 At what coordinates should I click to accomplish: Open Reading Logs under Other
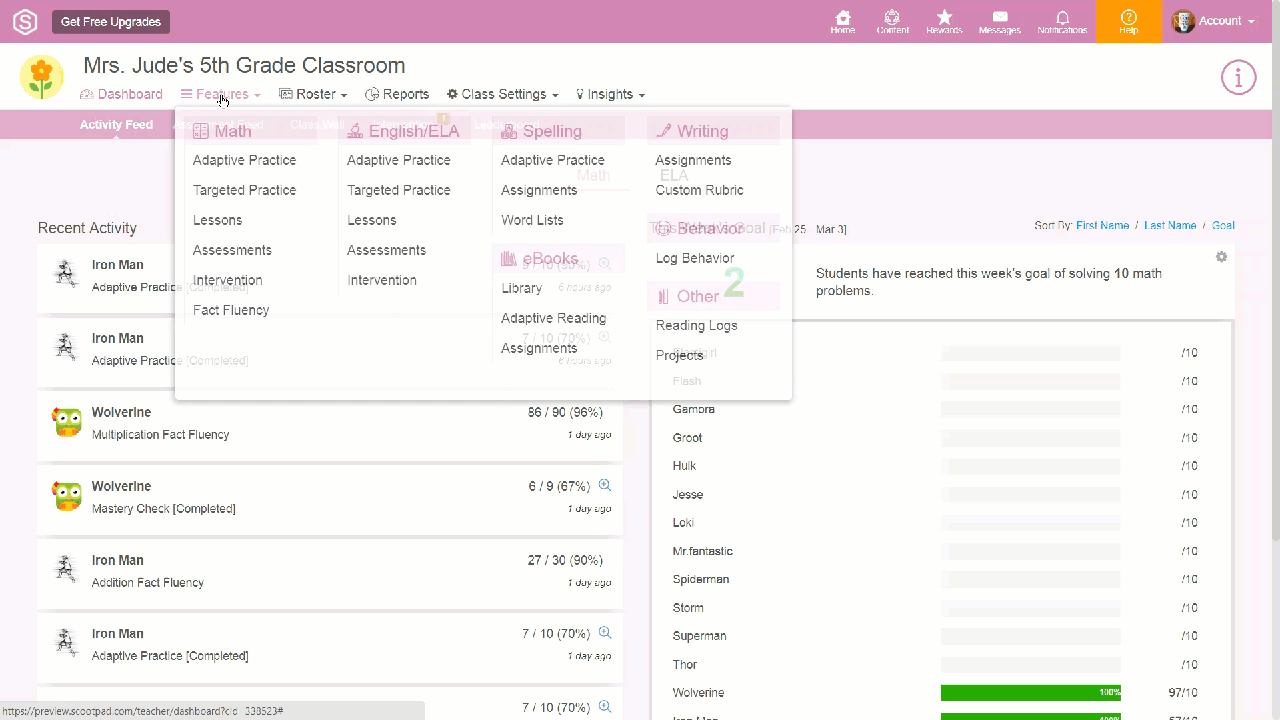[x=696, y=325]
